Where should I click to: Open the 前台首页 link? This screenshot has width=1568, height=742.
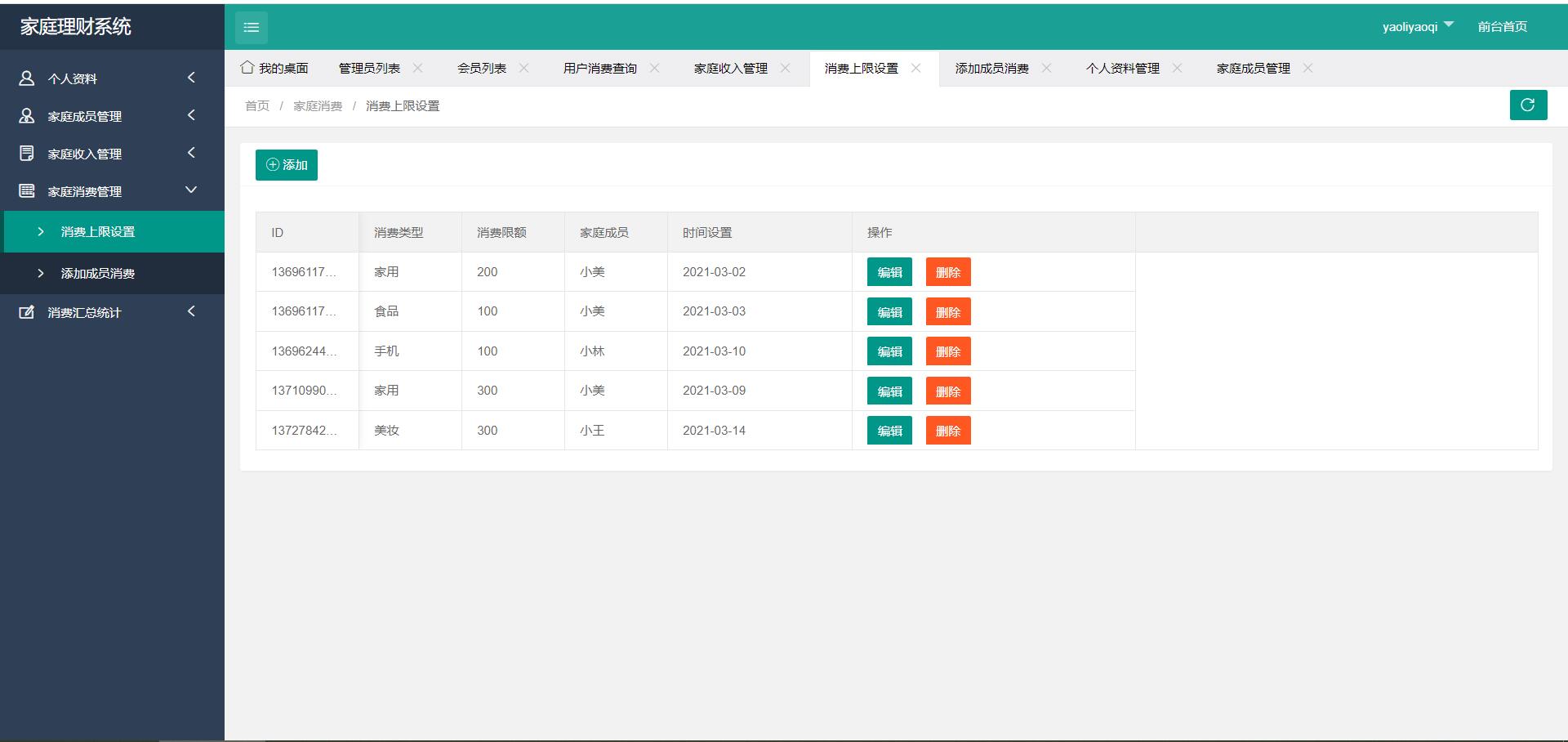(x=1503, y=27)
